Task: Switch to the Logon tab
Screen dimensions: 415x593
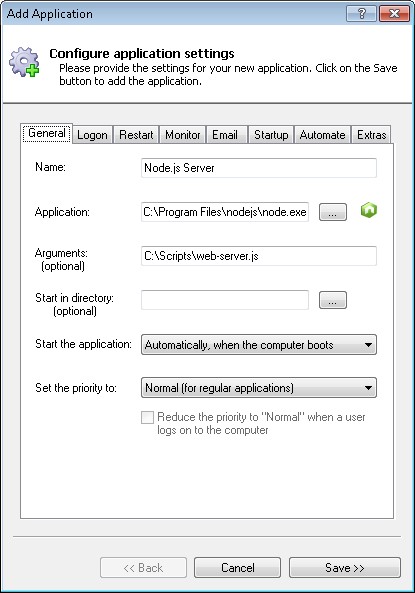Action: pyautogui.click(x=92, y=135)
